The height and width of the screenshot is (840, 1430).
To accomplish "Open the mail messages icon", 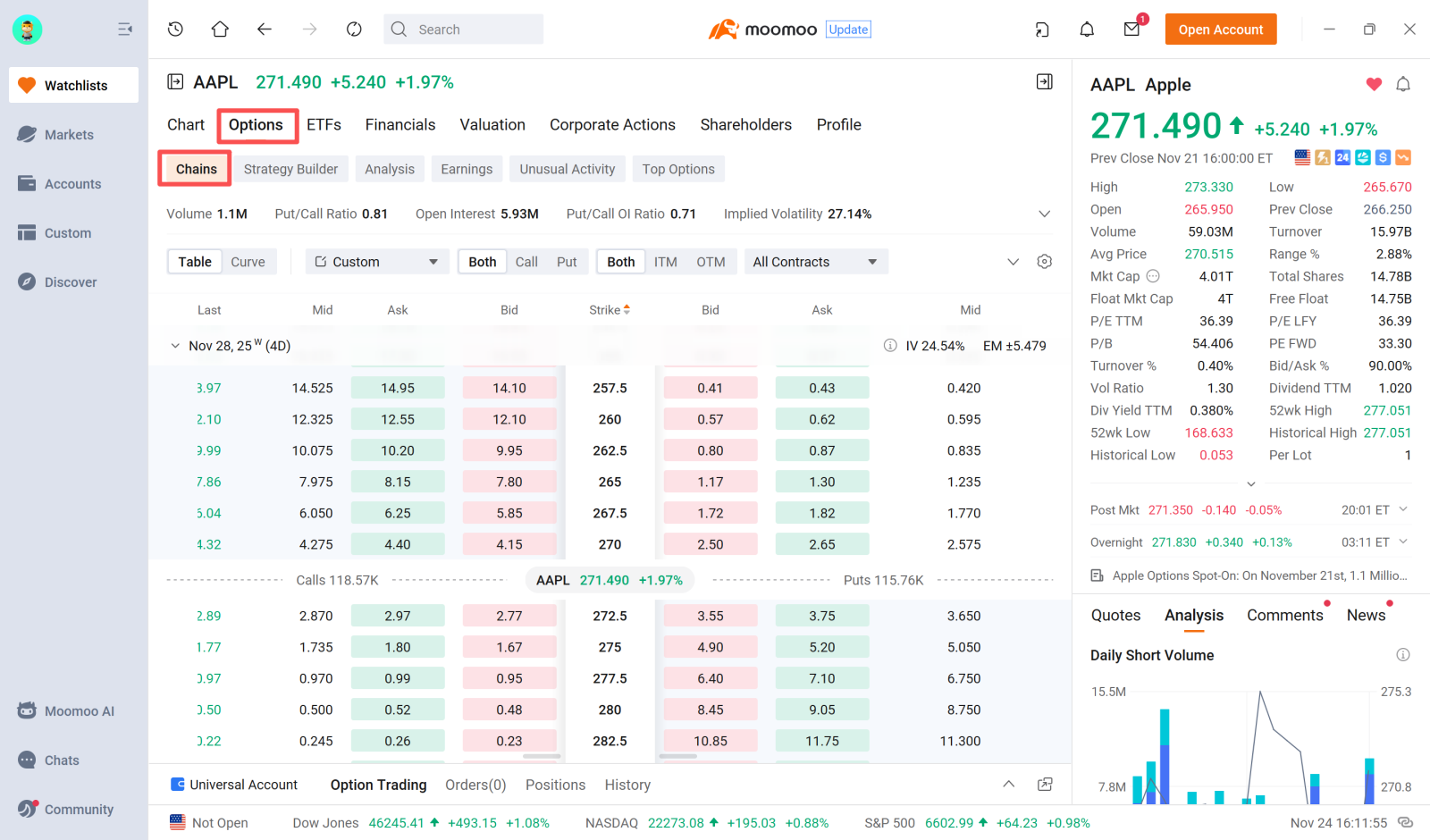I will [x=1131, y=29].
